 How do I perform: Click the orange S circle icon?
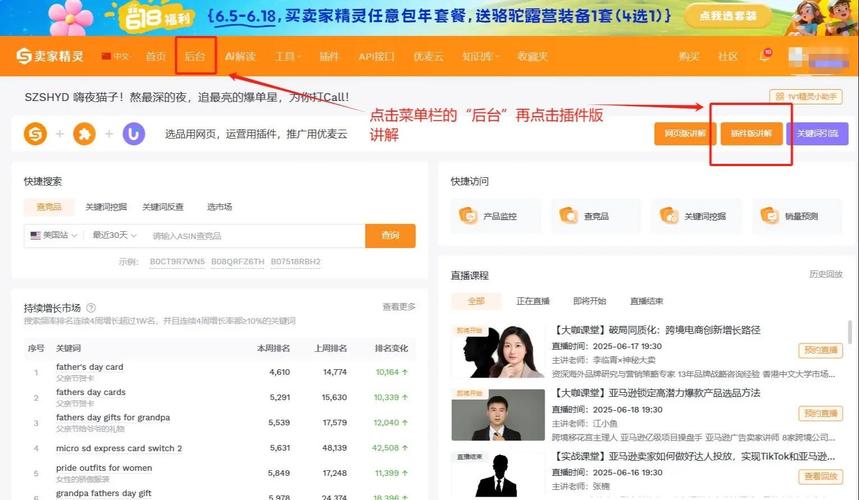coord(35,134)
